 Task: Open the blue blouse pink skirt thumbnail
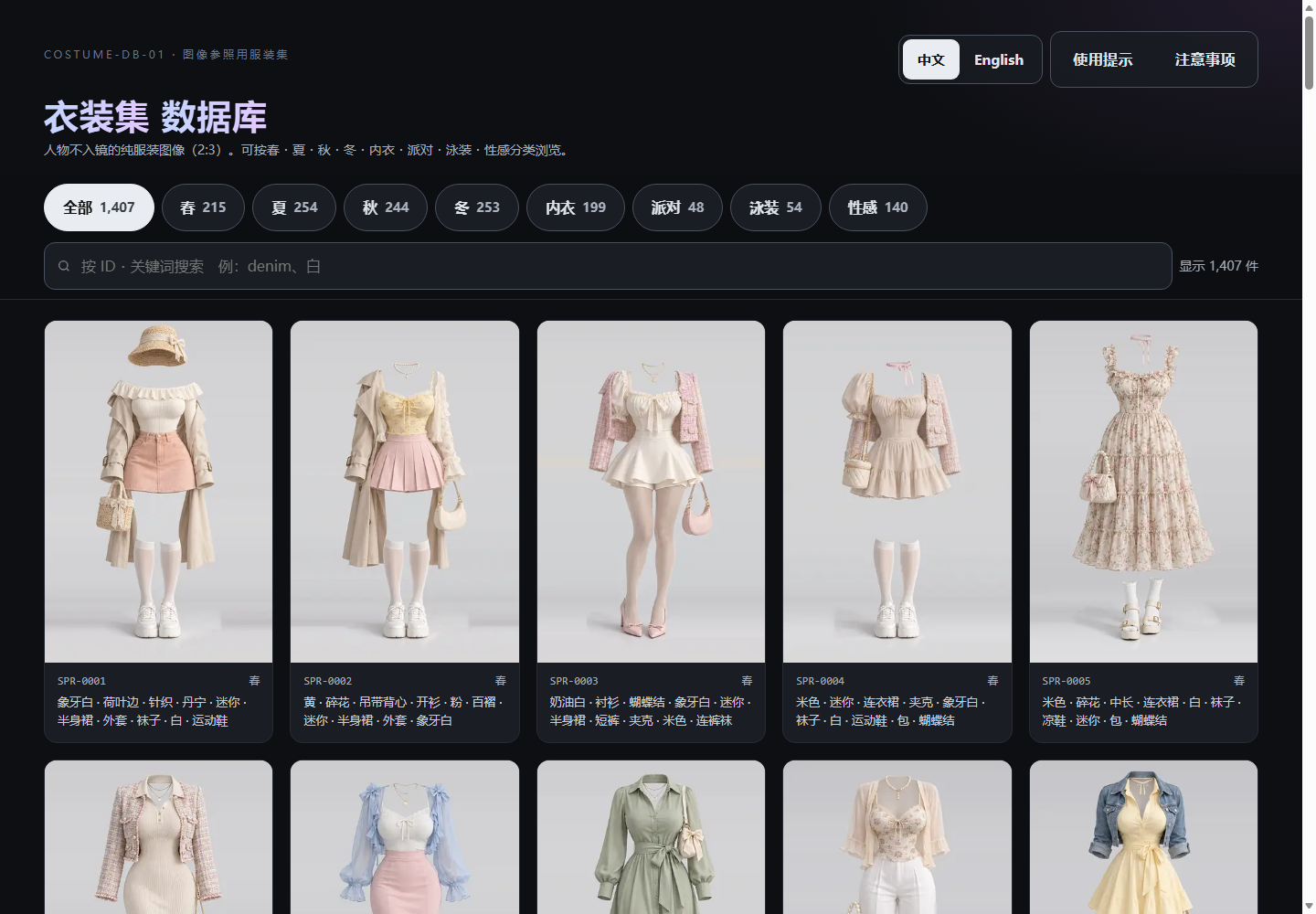(x=405, y=837)
